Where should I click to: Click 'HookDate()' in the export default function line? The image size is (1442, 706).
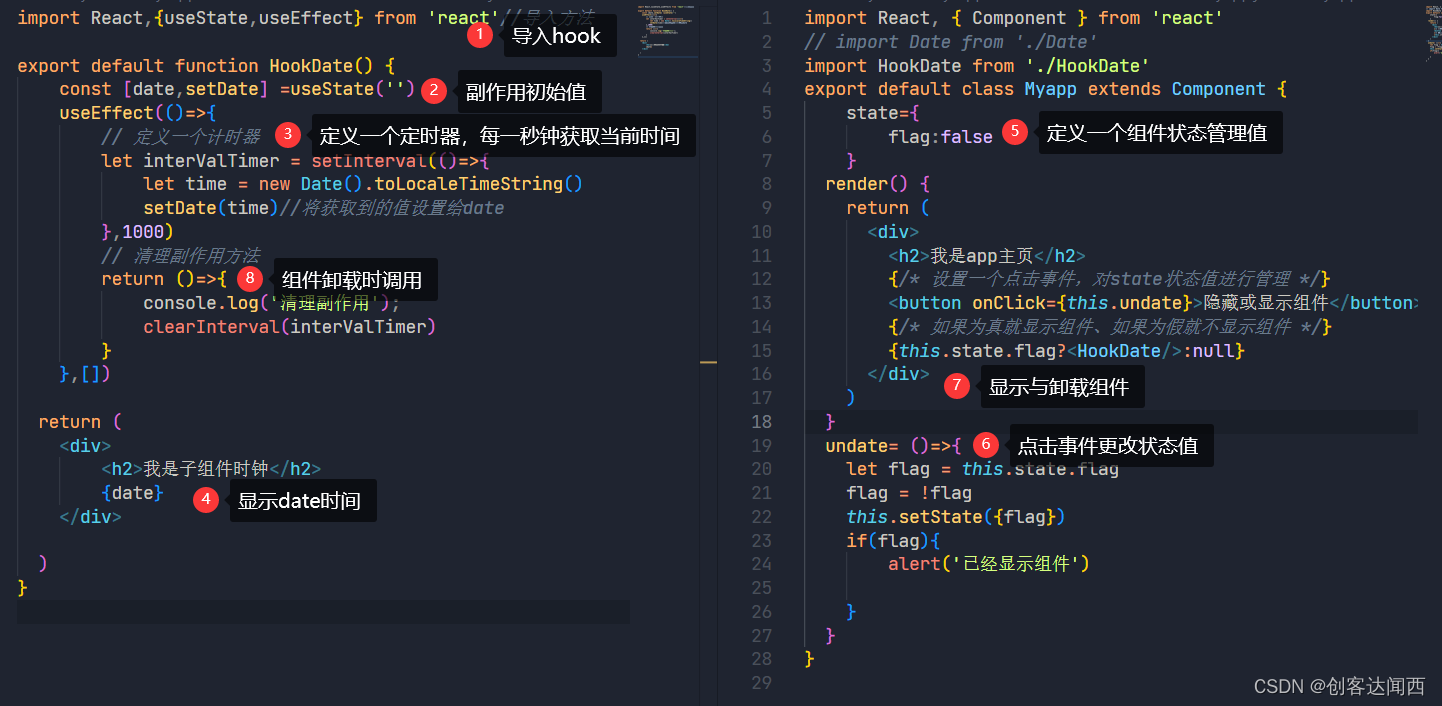click(x=322, y=66)
